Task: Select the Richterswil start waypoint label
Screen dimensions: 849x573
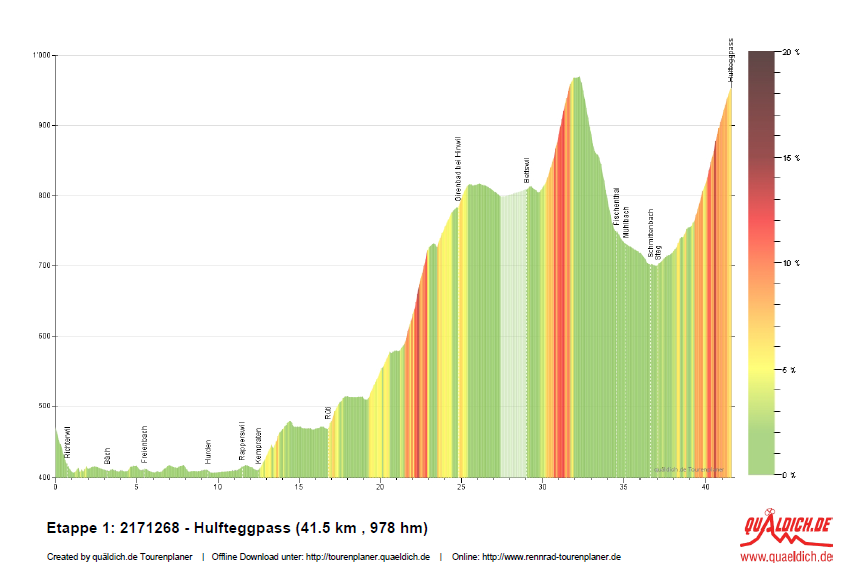Action: pyautogui.click(x=67, y=442)
